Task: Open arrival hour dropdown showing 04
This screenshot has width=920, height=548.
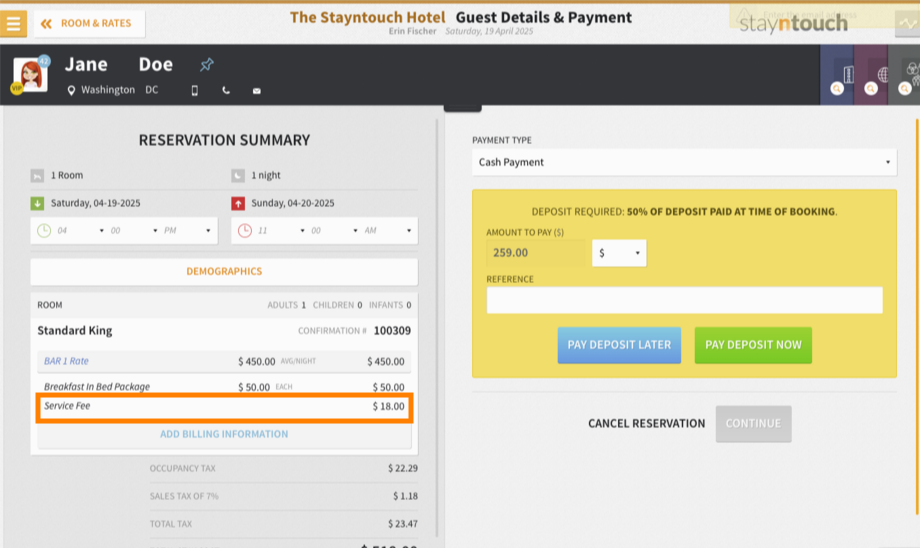Action: point(80,231)
